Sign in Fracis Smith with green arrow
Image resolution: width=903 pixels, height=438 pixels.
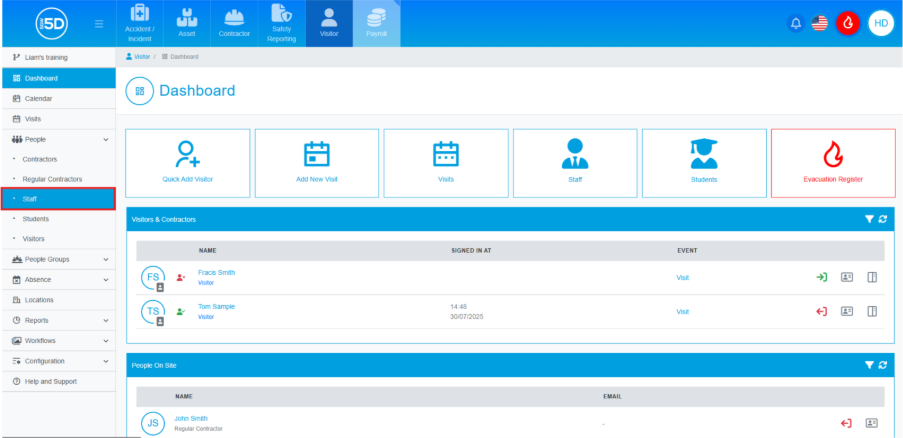click(x=821, y=277)
